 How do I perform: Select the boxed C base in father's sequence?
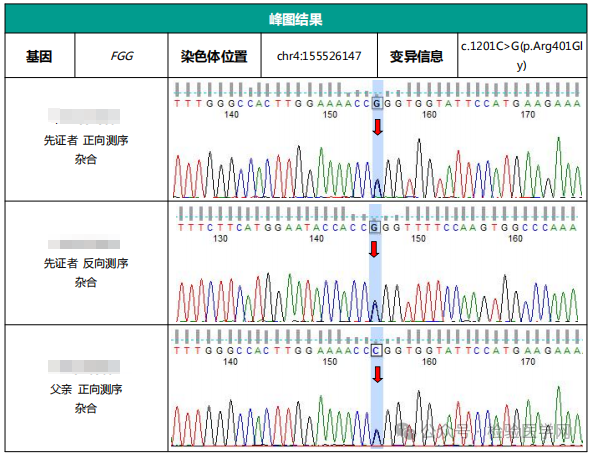click(376, 350)
